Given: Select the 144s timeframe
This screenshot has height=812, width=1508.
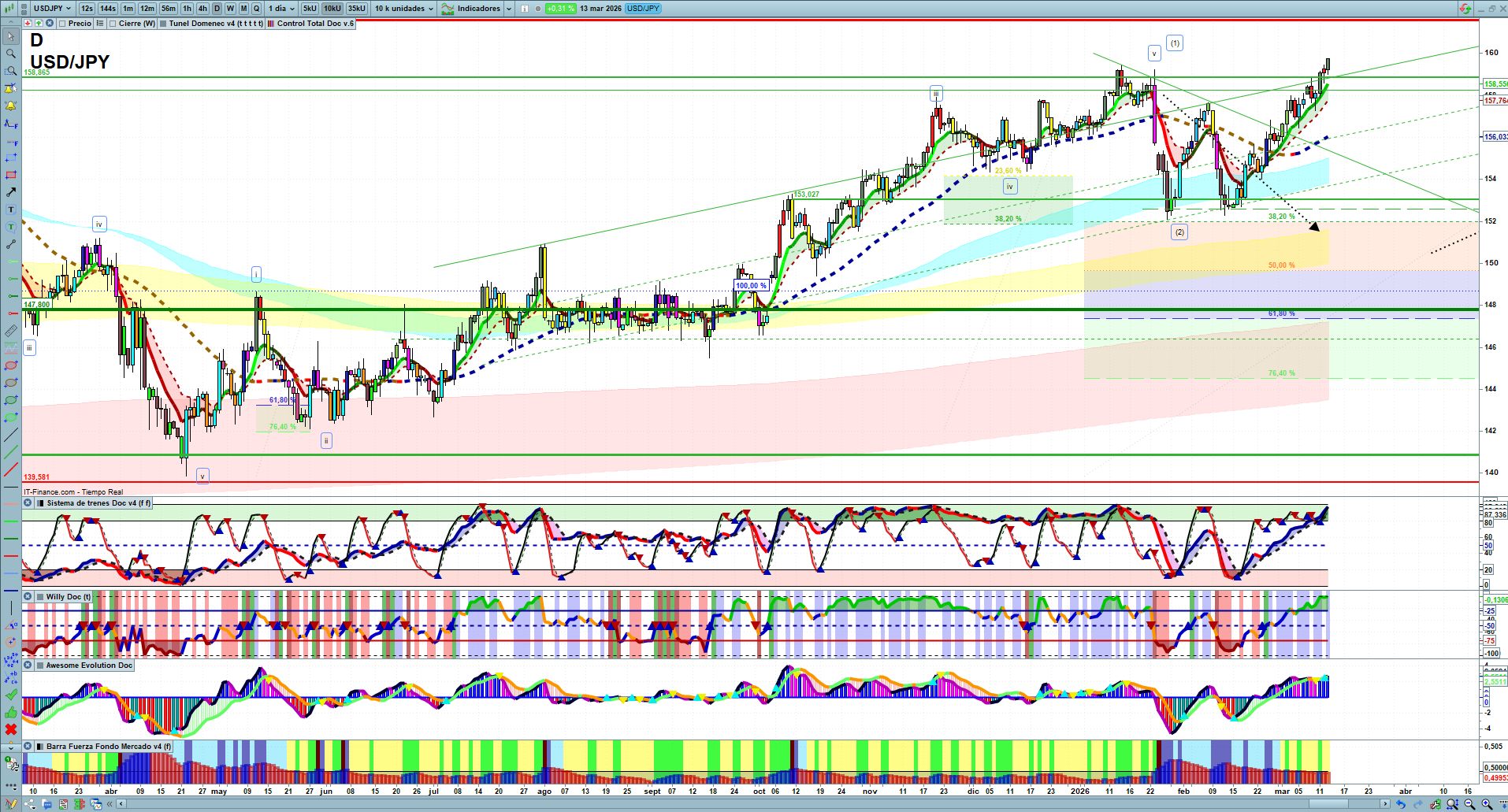Looking at the screenshot, I should point(108,9).
